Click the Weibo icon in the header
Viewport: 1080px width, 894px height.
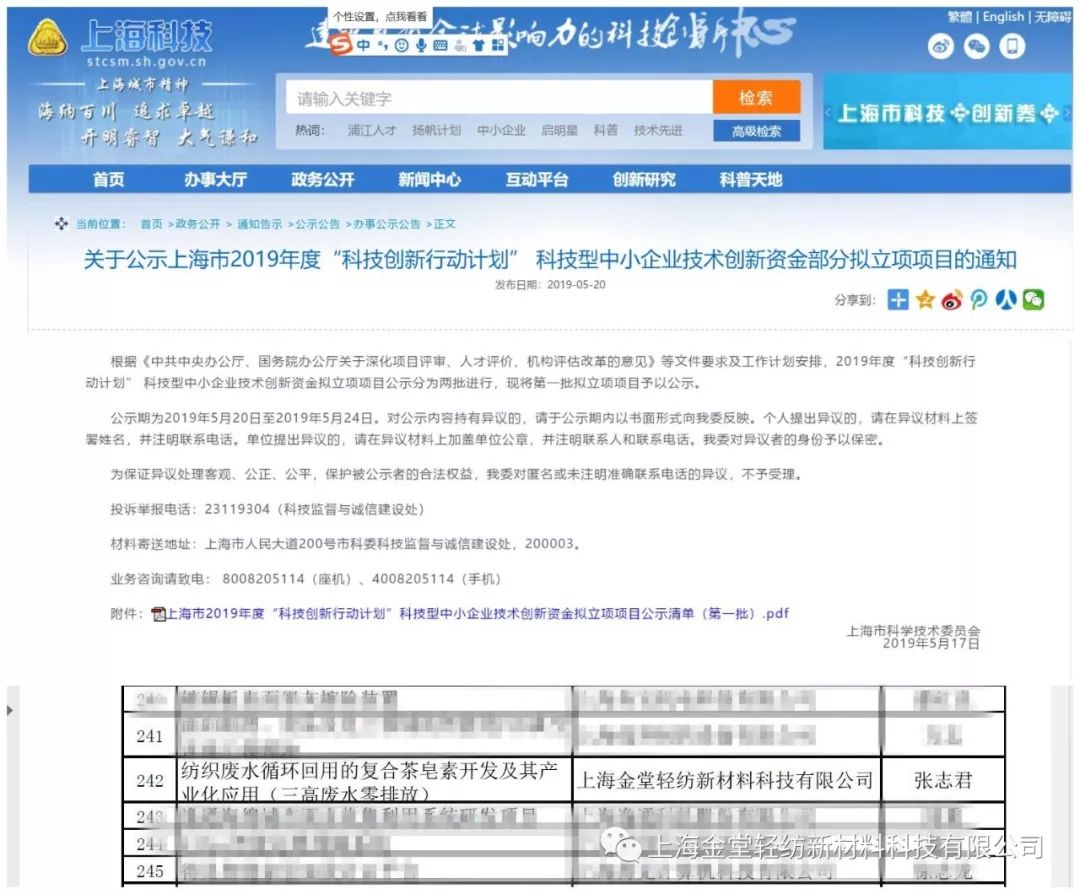pos(941,46)
